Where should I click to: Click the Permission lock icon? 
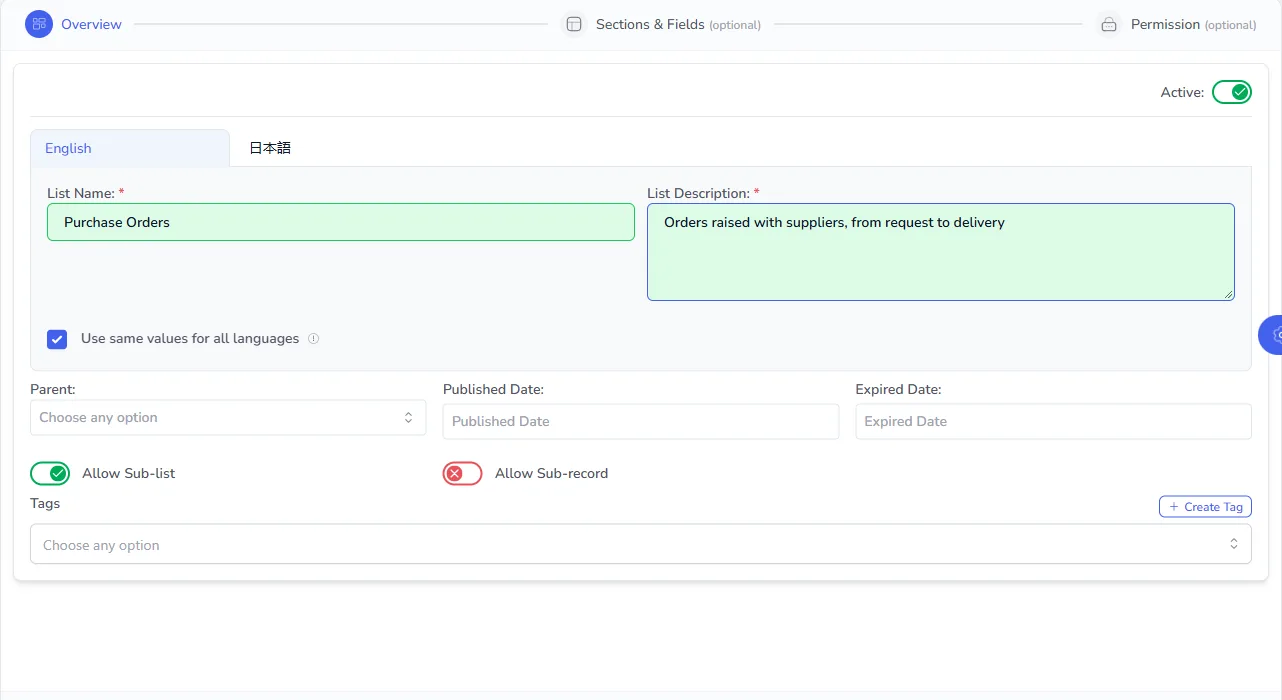coord(1109,24)
